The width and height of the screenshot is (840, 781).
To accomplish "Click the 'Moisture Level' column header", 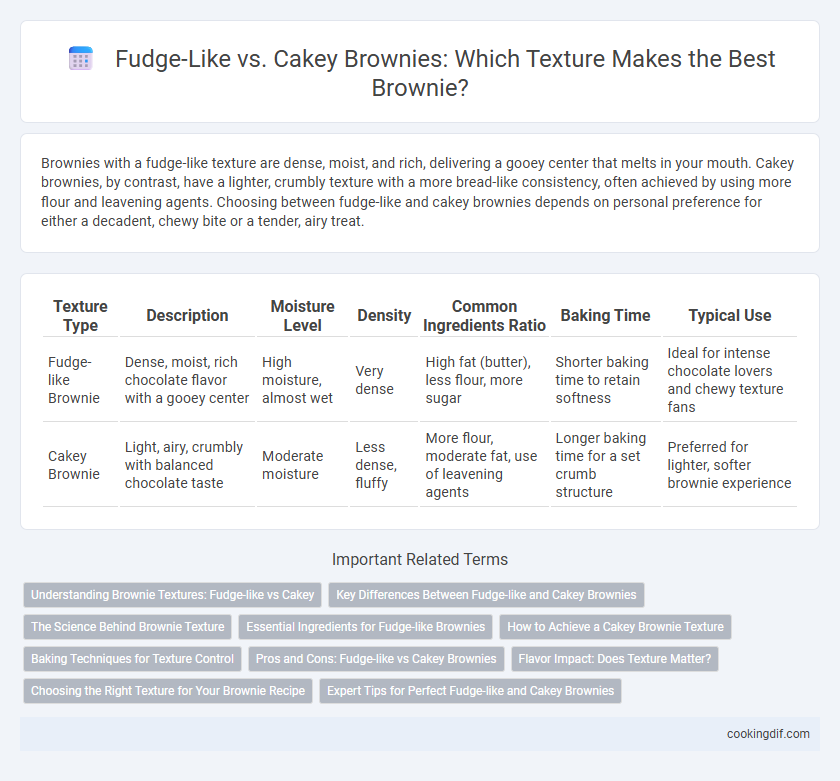I will tap(302, 316).
